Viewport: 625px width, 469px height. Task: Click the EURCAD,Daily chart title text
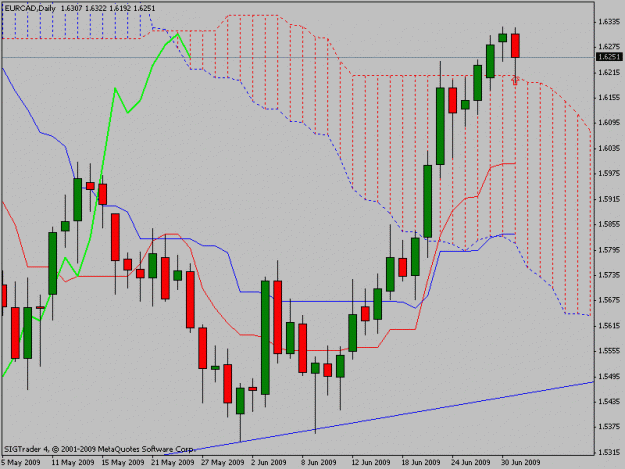tap(30, 8)
